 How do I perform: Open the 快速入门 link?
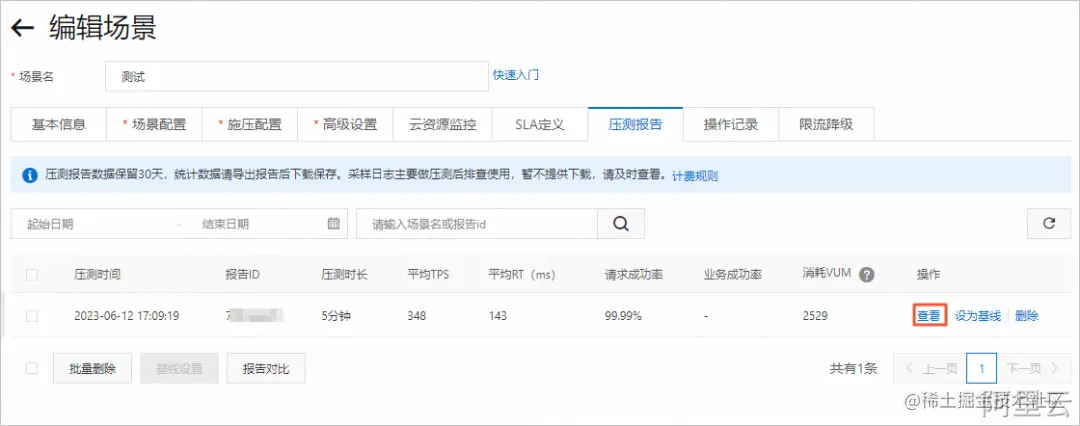click(516, 74)
